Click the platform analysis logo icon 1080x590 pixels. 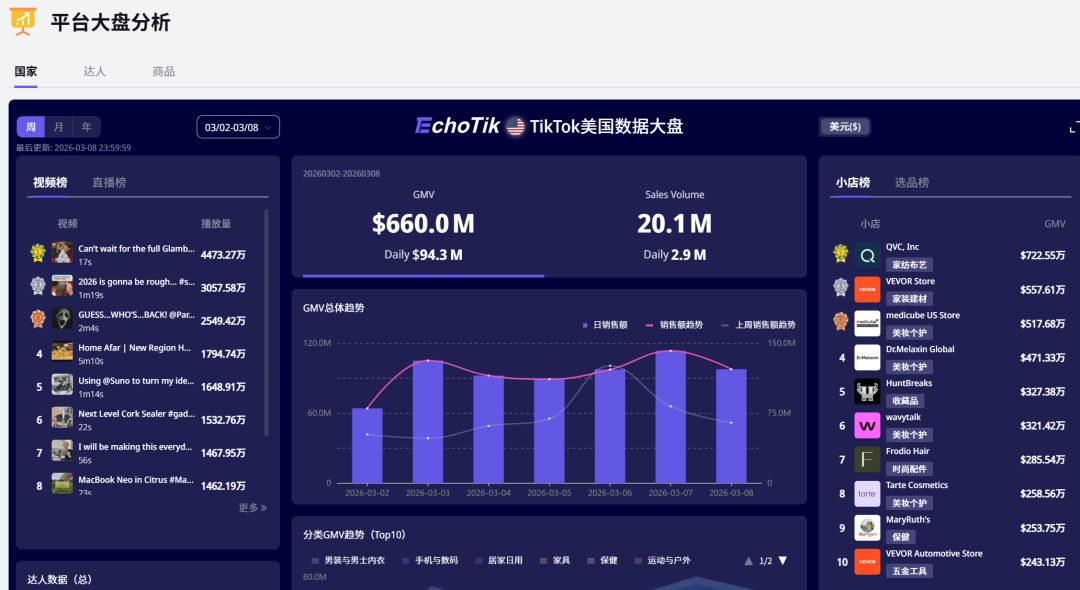tap(23, 22)
